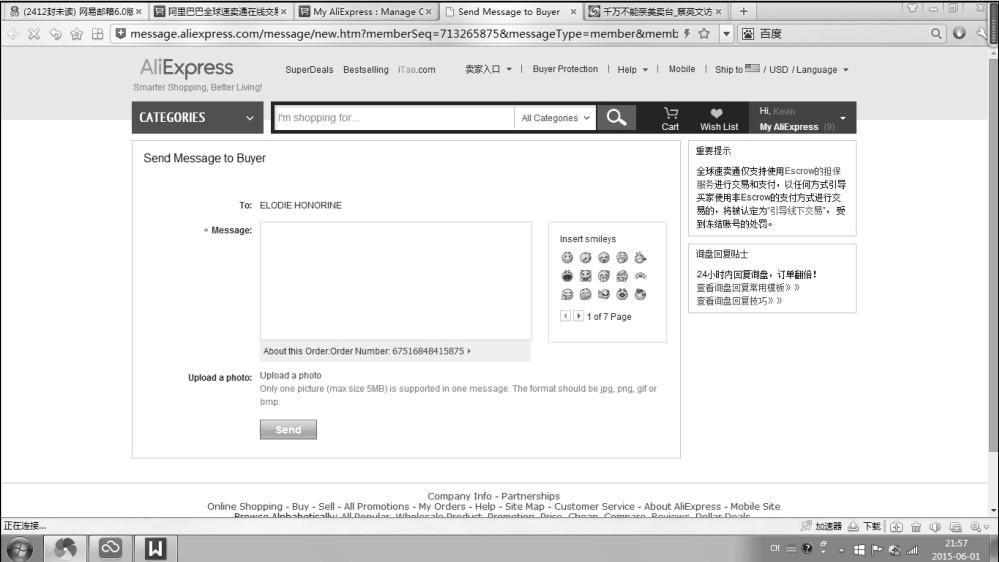Switch to My AliExpress Manage tab
999x562 pixels.
[x=367, y=11]
